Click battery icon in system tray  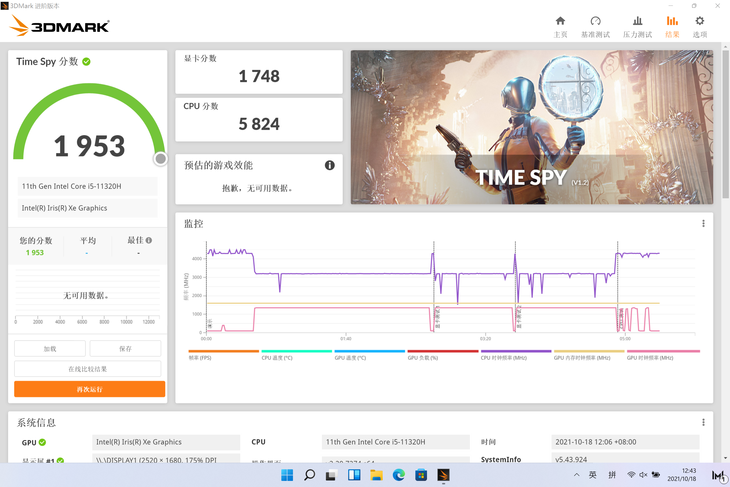[656, 475]
